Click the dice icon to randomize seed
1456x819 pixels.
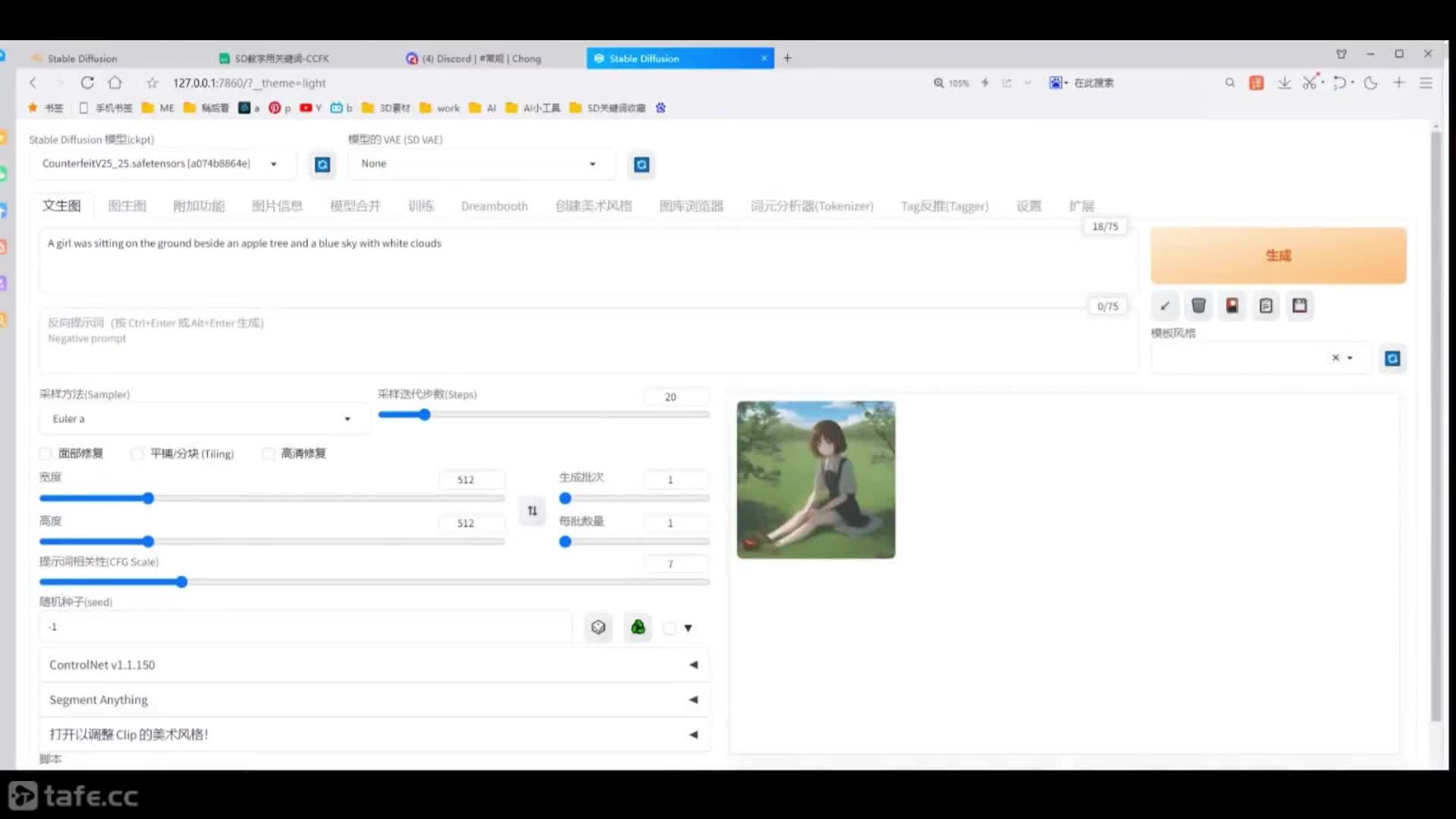pos(598,627)
